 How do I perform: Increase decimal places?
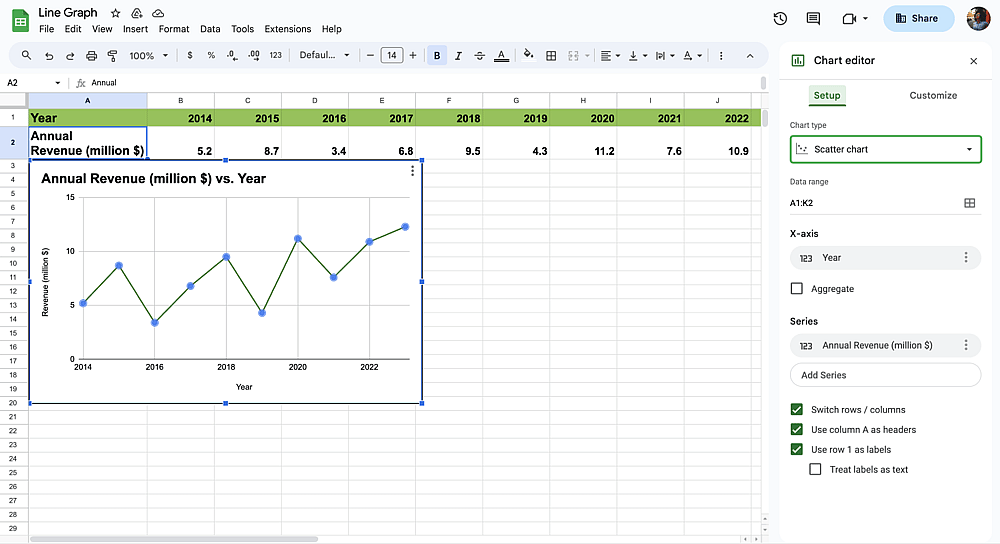(254, 55)
